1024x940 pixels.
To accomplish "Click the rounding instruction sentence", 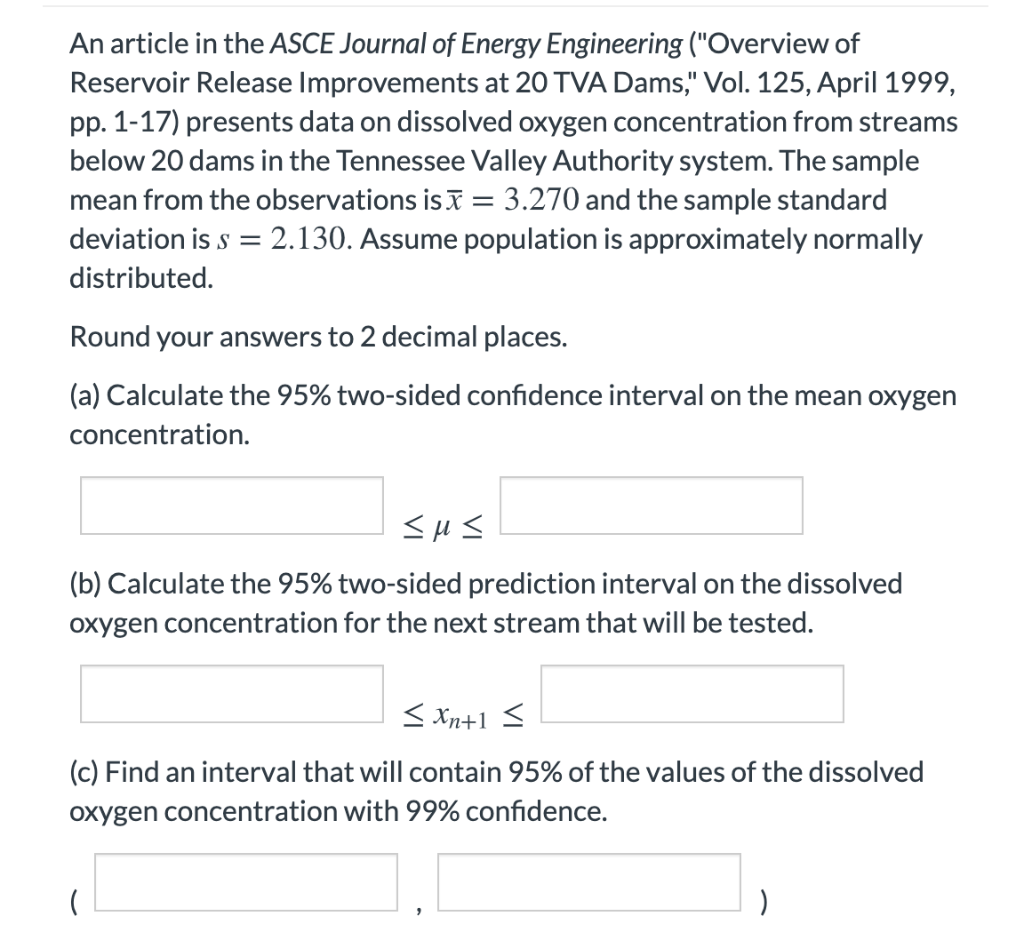I will point(318,337).
